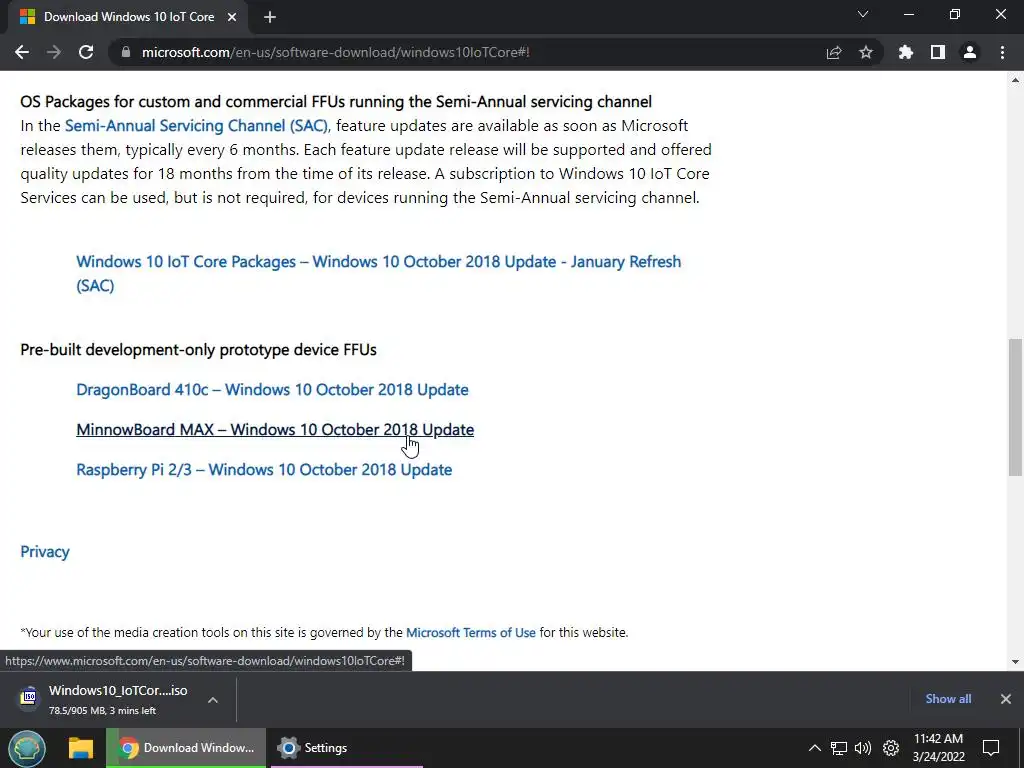Open Chrome three-dot menu
The height and width of the screenshot is (768, 1024).
[1002, 52]
